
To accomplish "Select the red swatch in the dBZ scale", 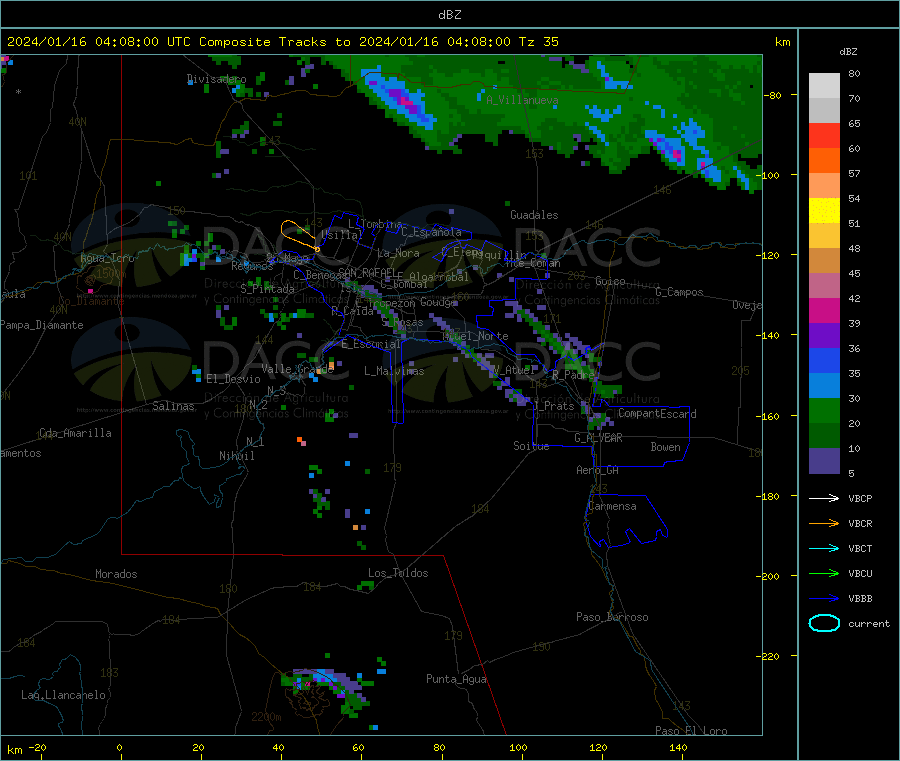I will pyautogui.click(x=824, y=135).
